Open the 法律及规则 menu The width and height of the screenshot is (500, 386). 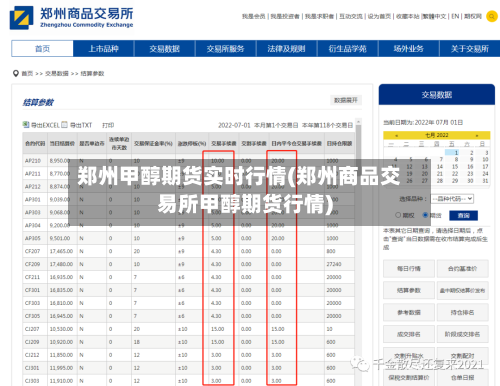click(x=286, y=49)
